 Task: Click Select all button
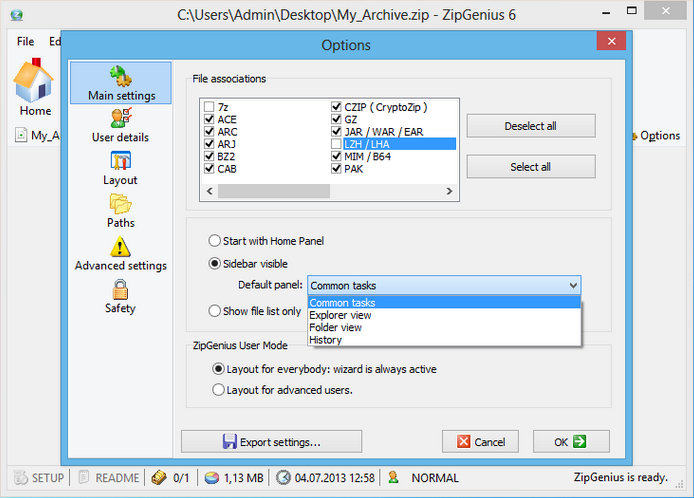(x=531, y=167)
